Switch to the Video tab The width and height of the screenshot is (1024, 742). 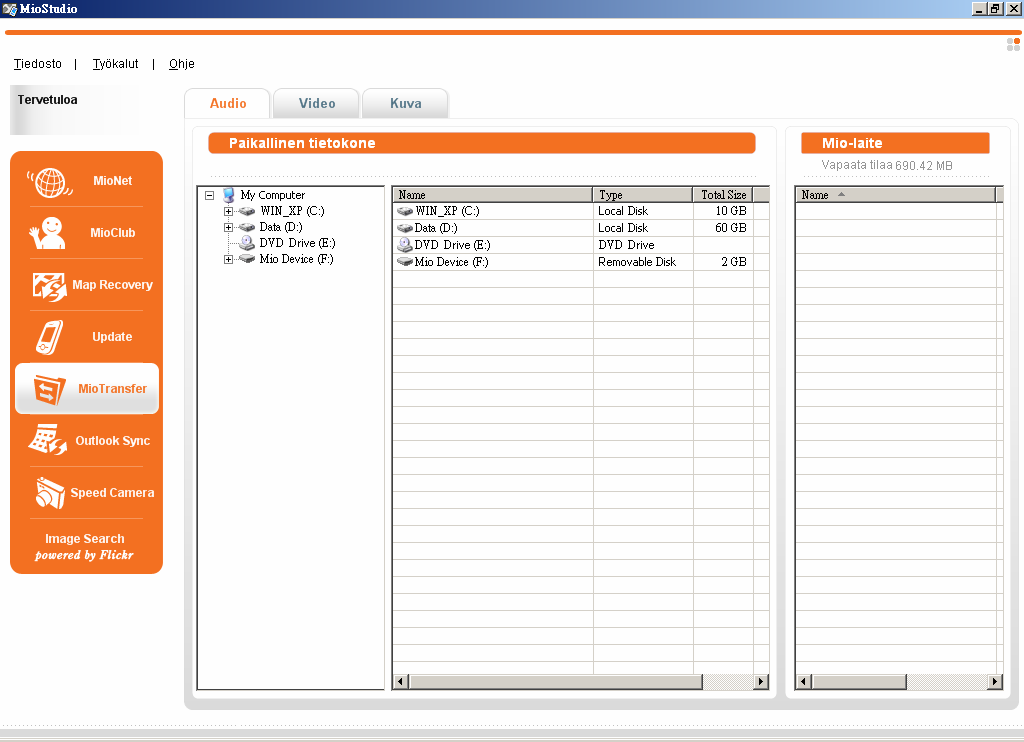[x=316, y=103]
